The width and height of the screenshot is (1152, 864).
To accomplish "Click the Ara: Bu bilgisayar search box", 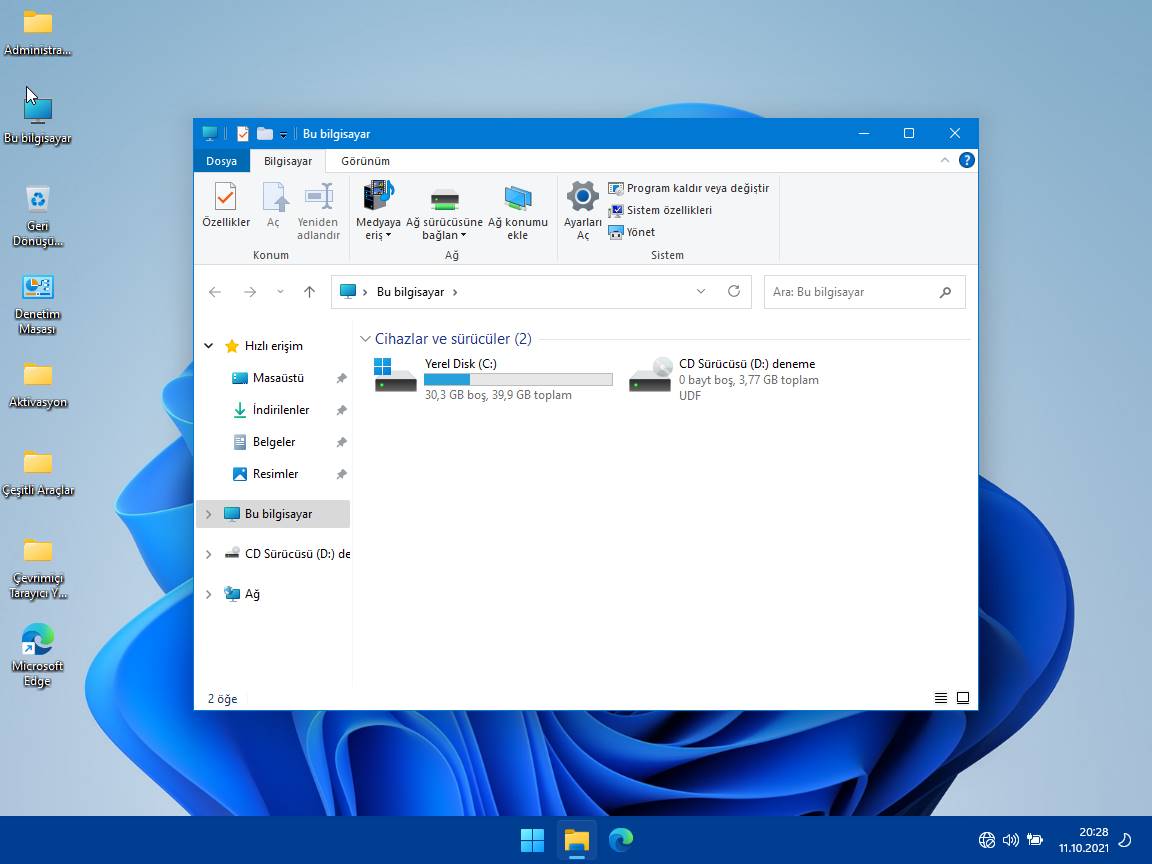I will pos(850,292).
